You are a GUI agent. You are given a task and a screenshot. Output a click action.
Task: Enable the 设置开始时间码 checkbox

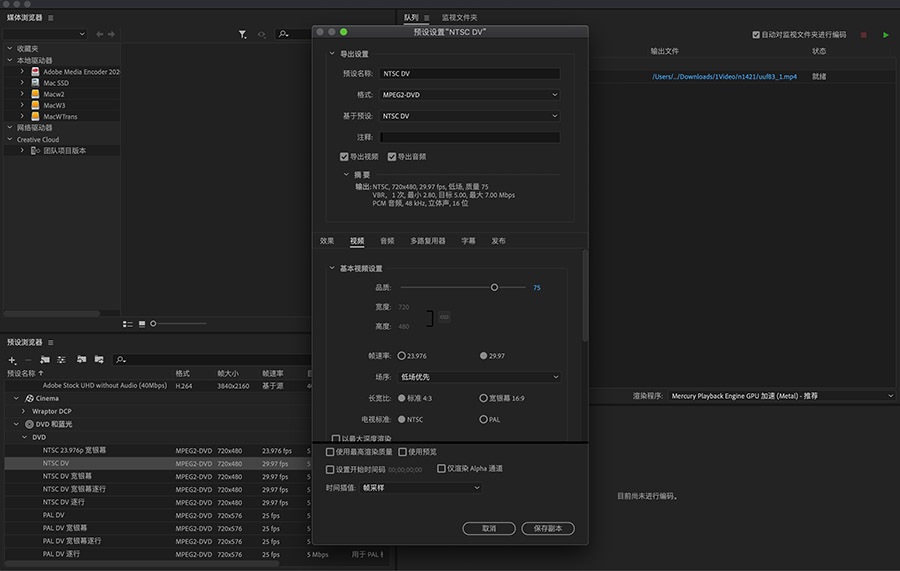tap(330, 469)
